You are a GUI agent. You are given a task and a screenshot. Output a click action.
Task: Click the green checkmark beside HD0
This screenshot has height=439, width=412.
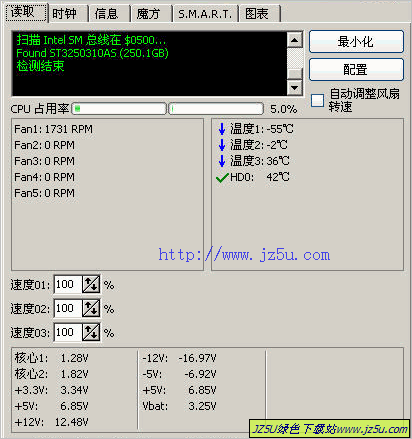coord(222,177)
